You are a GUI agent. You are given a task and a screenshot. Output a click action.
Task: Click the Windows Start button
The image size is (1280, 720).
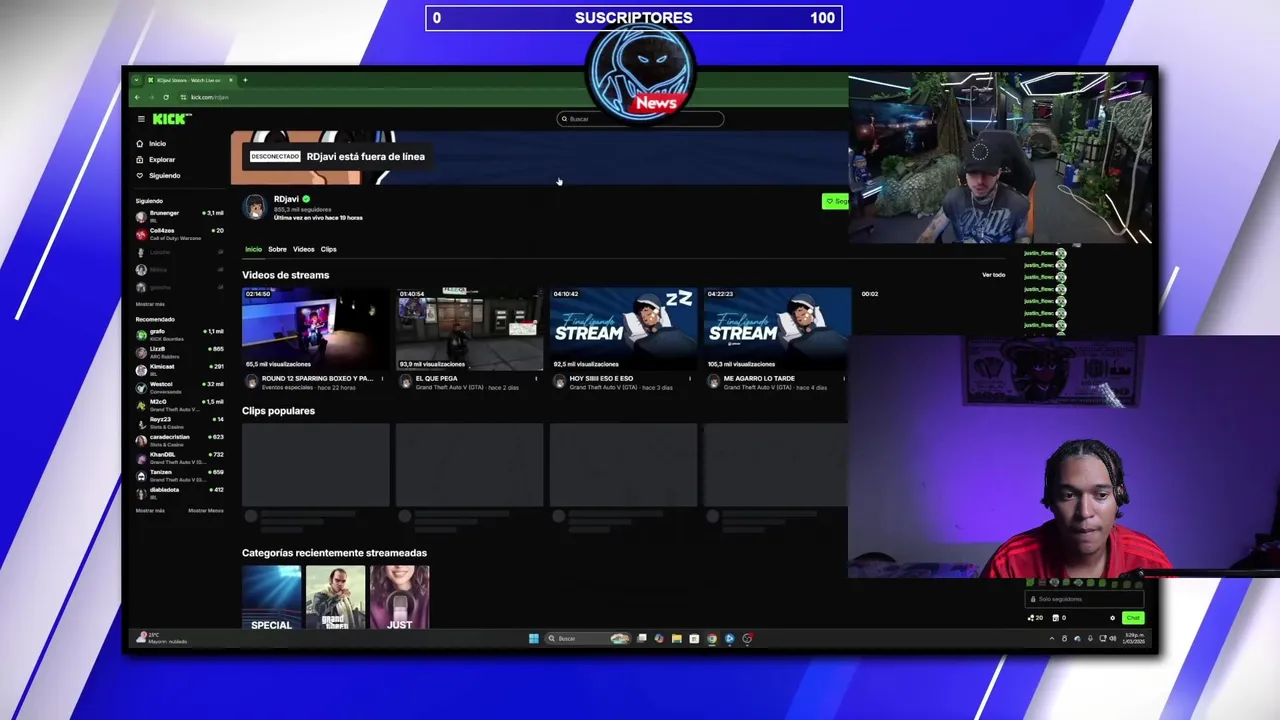coord(534,638)
